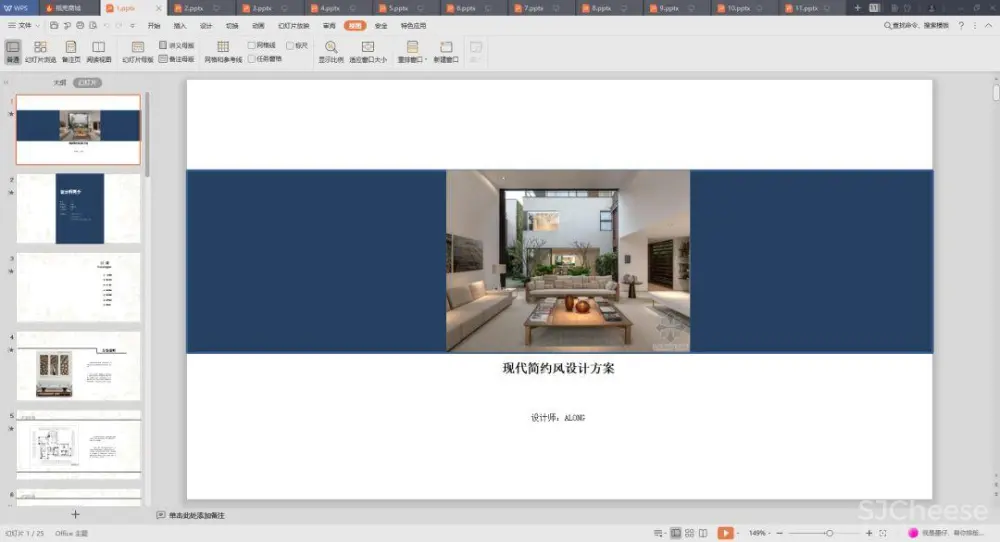Open the 特色应用 special apps ribbon tab
This screenshot has width=1000, height=542.
pos(413,26)
